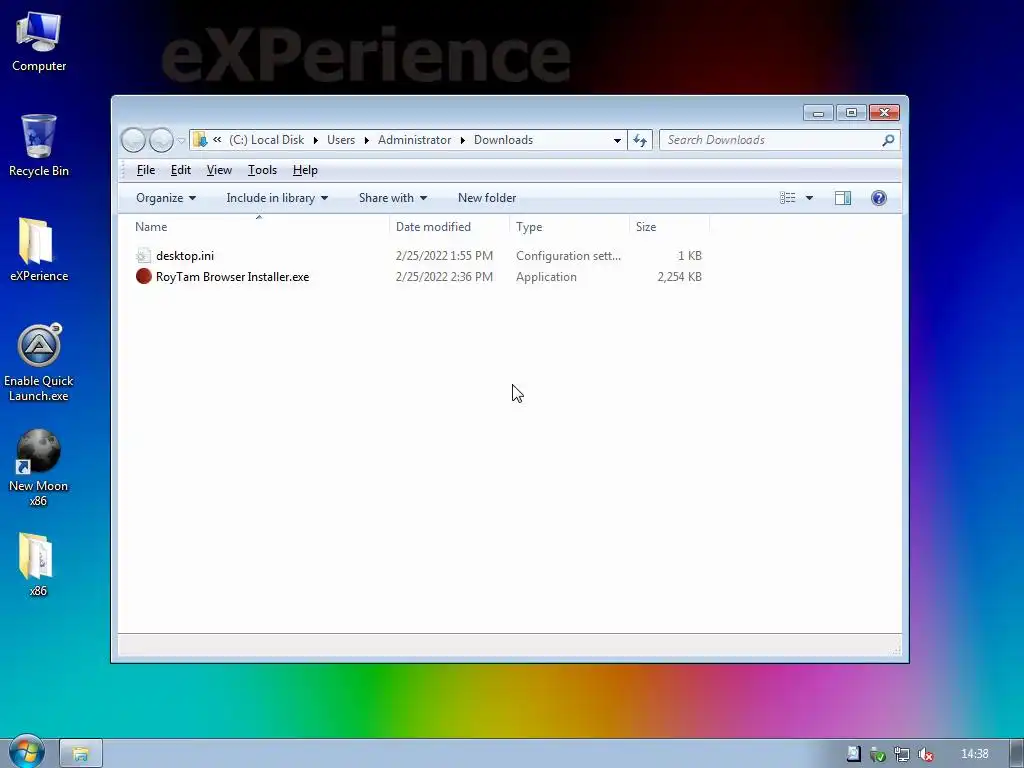
Task: Click the Explorer Back navigation button
Action: click(133, 140)
